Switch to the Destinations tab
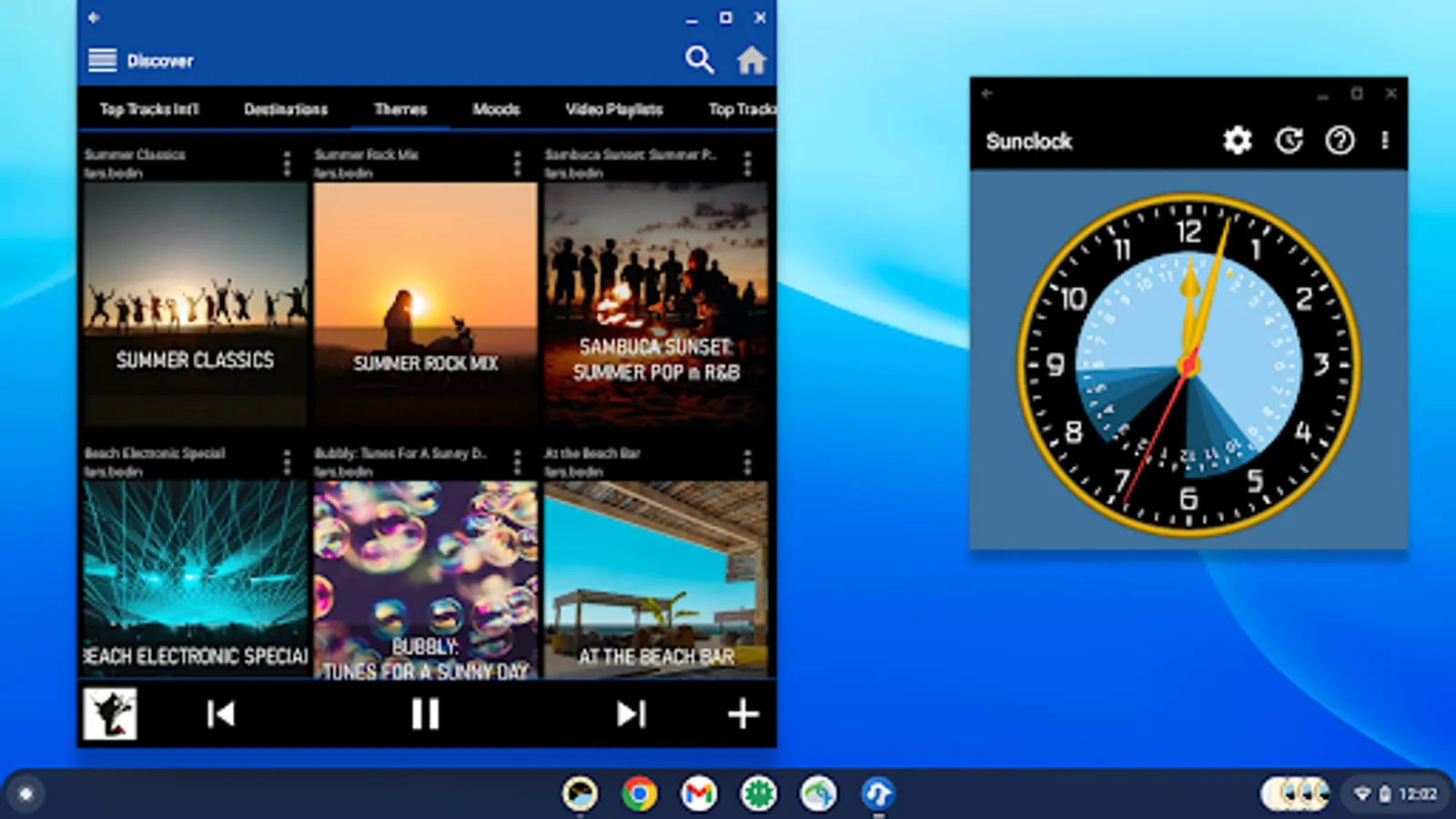1456x819 pixels. pos(286,109)
